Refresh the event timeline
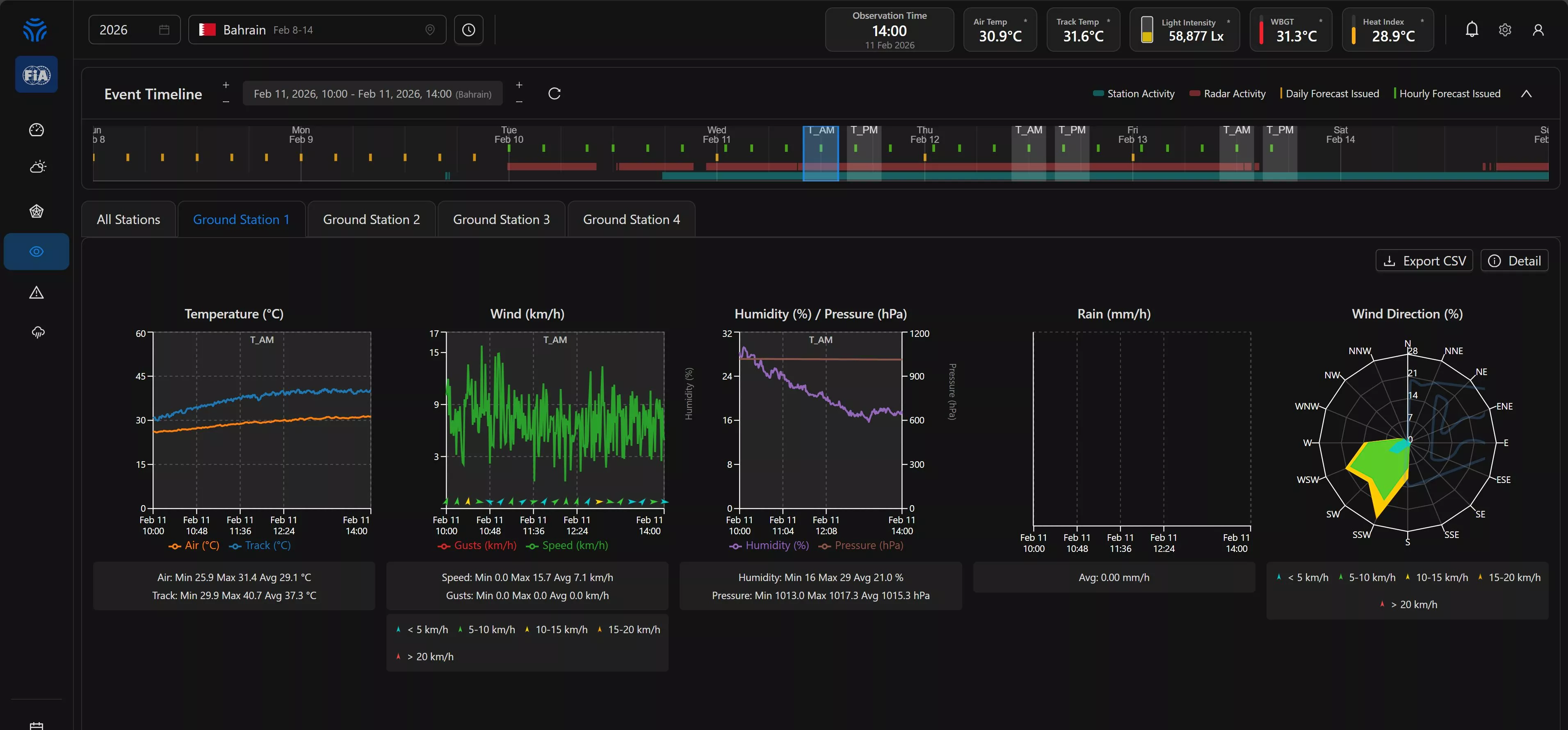1568x730 pixels. coord(554,94)
